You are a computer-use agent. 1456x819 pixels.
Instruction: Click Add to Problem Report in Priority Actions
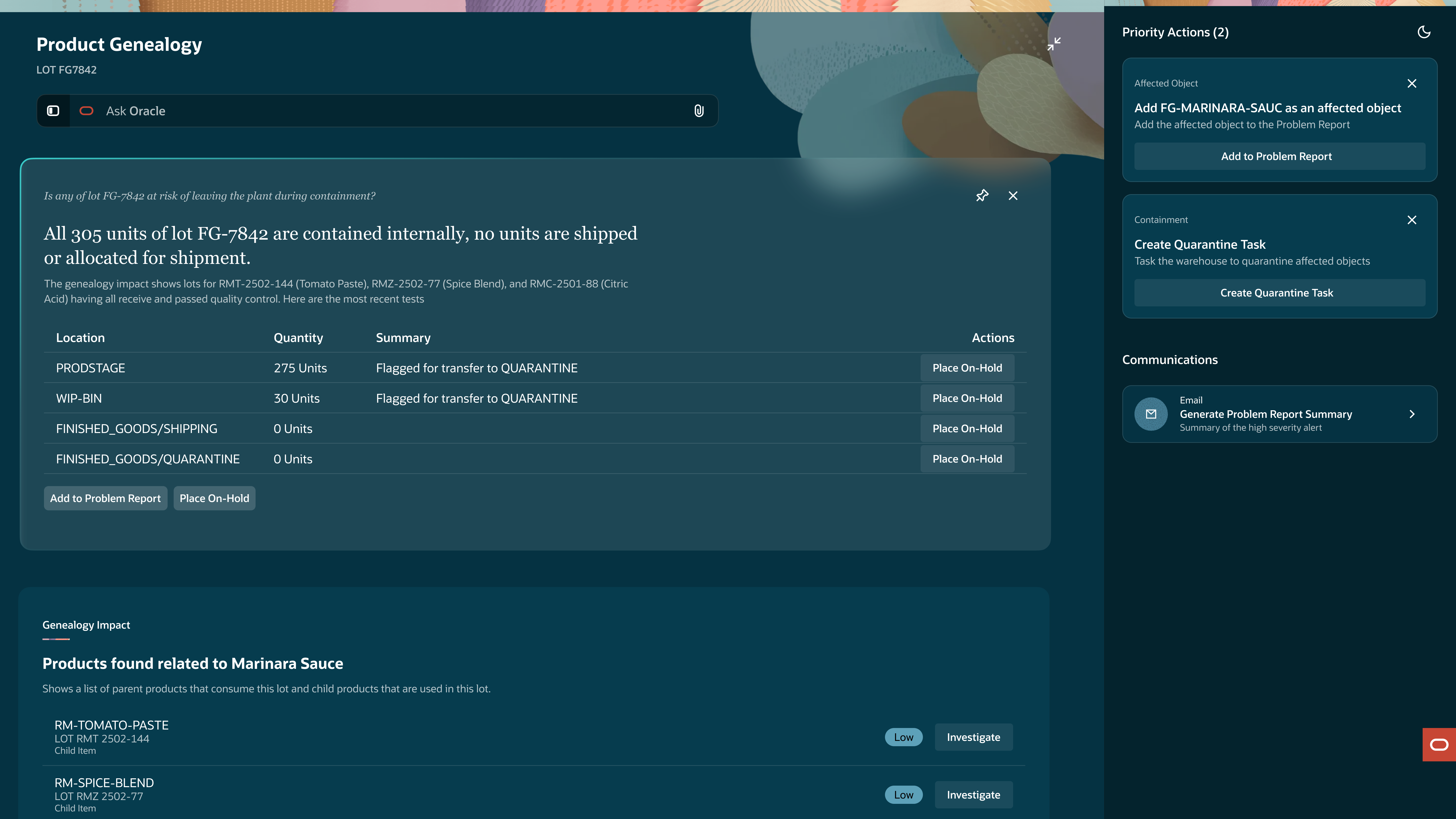click(x=1280, y=156)
